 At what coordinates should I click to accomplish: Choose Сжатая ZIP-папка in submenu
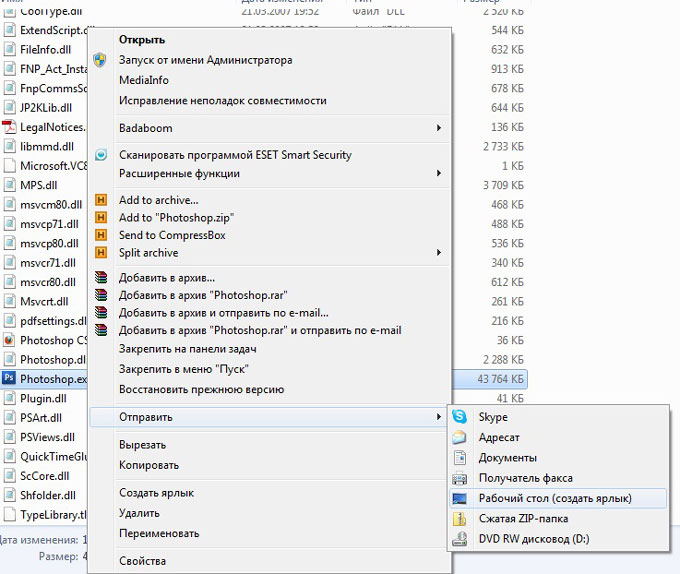point(523,519)
